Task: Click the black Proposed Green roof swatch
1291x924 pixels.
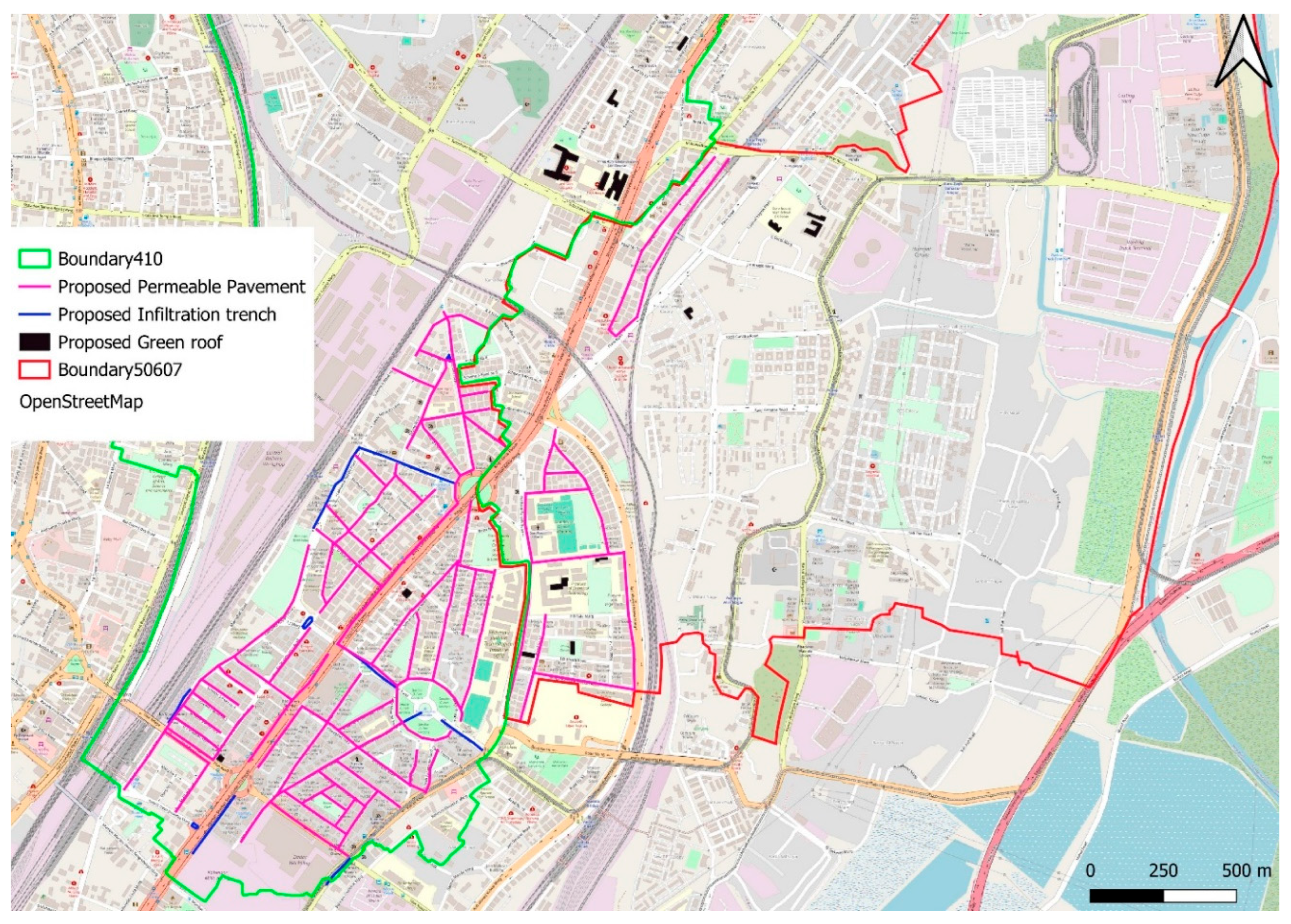Action: [x=34, y=342]
